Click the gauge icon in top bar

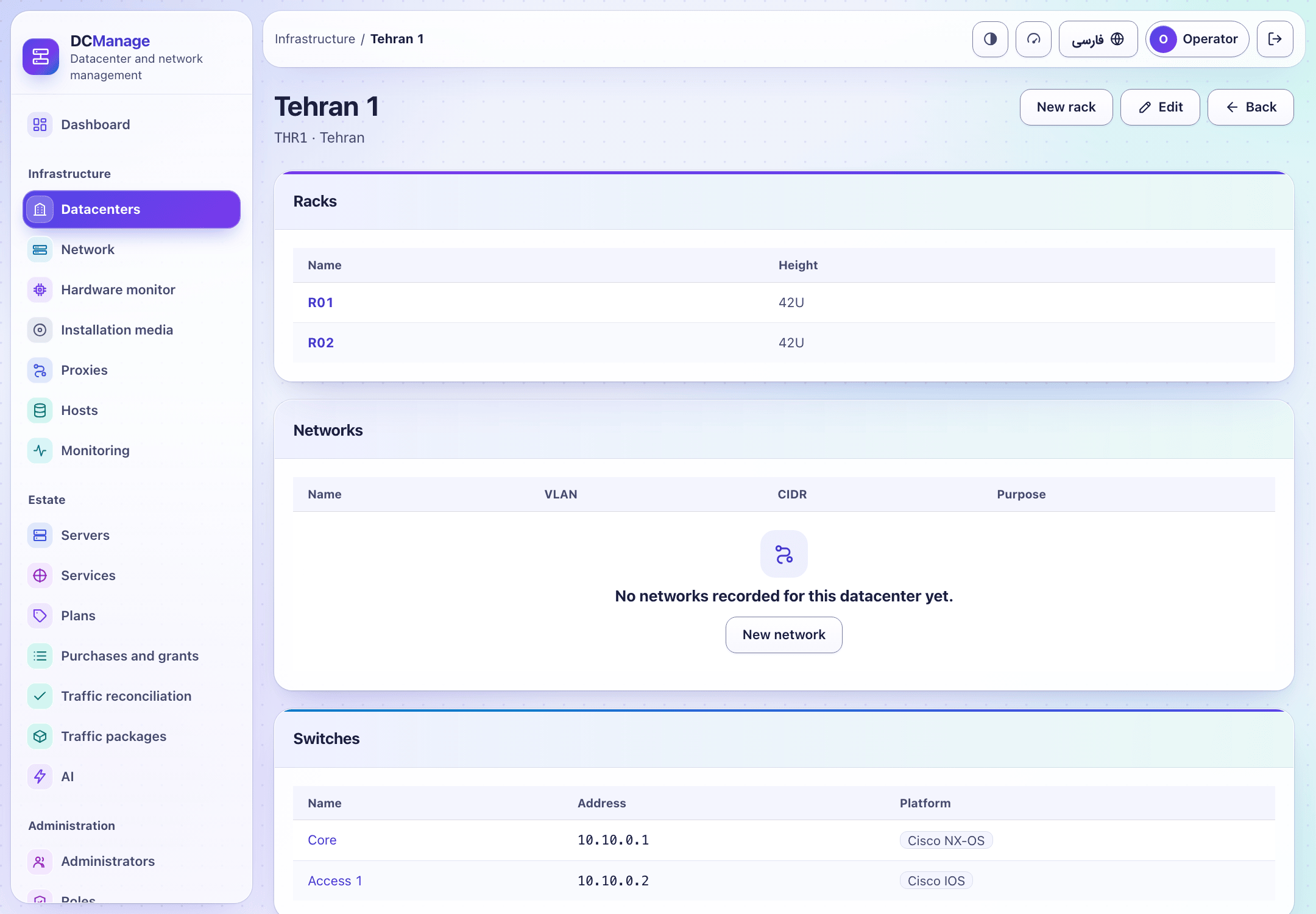click(1033, 39)
